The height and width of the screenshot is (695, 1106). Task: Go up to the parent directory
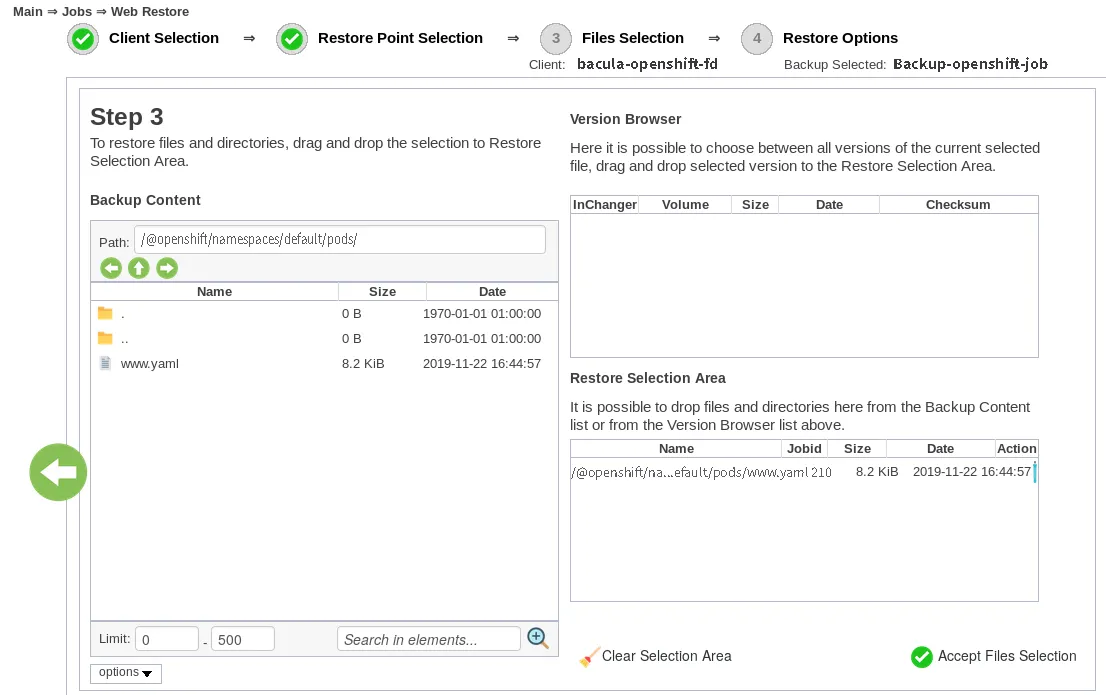point(139,268)
